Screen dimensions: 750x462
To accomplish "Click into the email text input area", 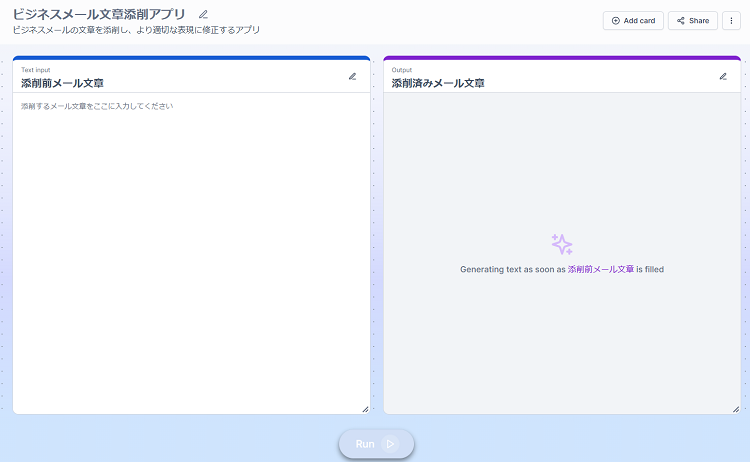I will [x=190, y=250].
